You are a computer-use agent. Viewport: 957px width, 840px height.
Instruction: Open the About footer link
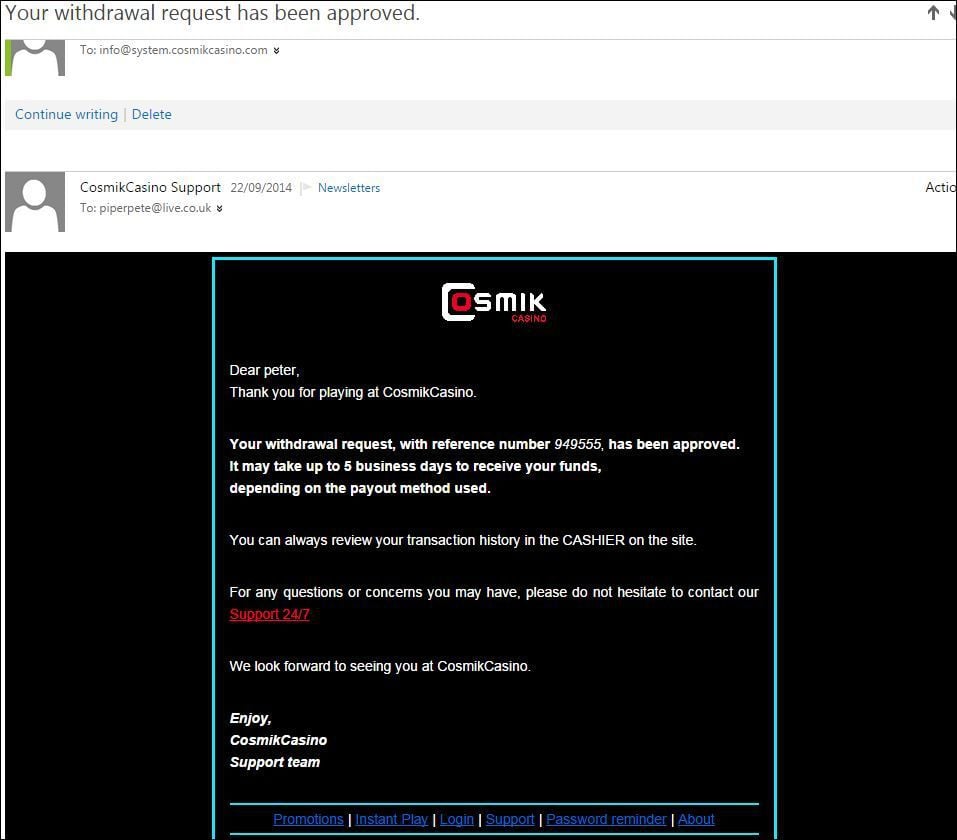pyautogui.click(x=696, y=819)
